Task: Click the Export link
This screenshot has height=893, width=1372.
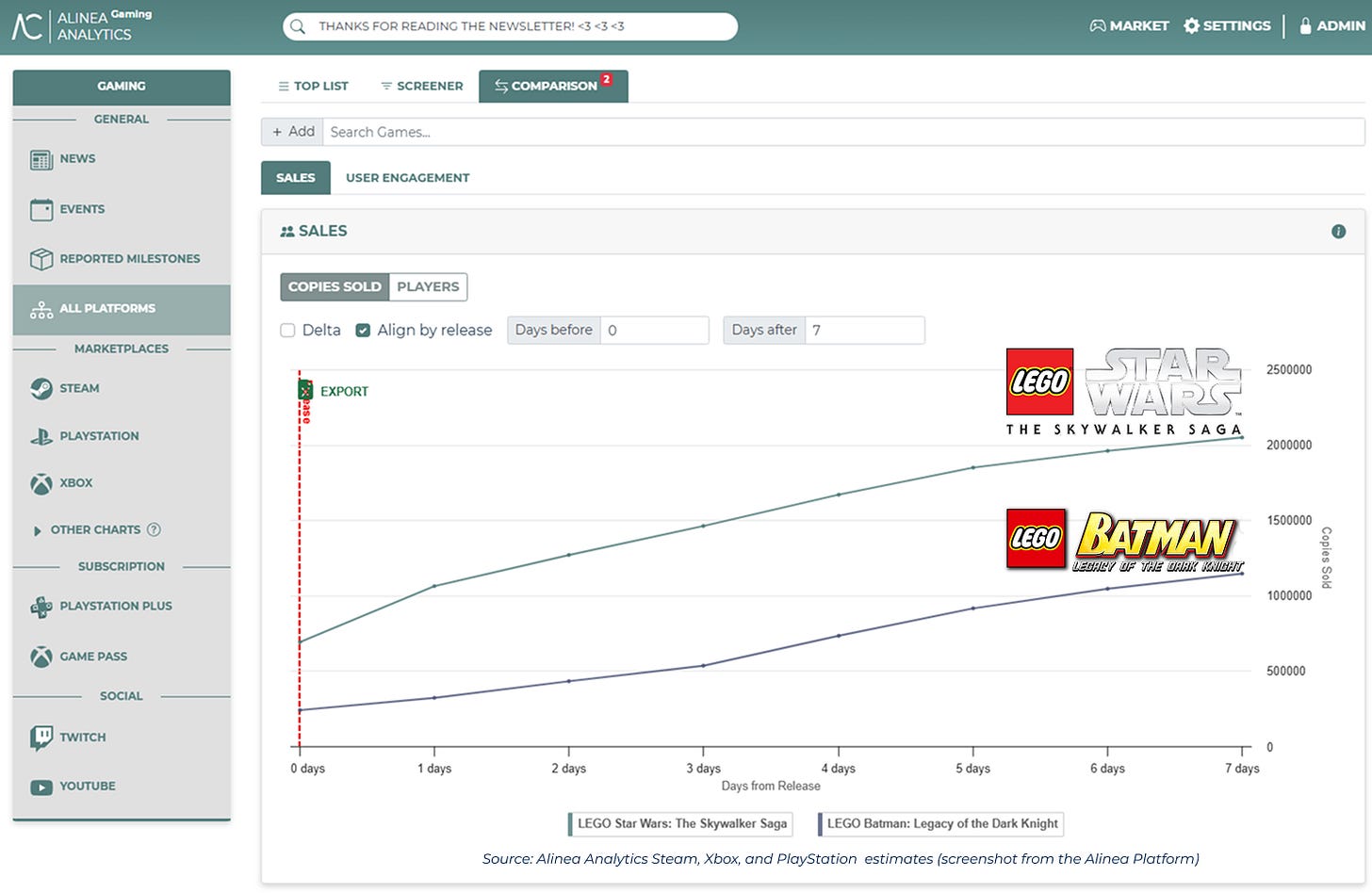Action: point(344,392)
